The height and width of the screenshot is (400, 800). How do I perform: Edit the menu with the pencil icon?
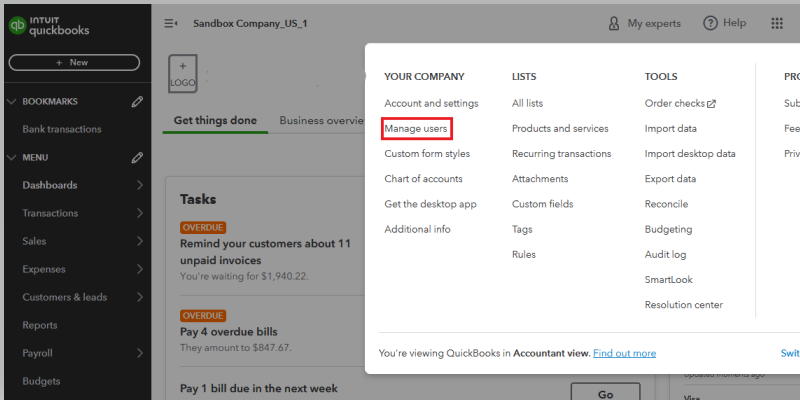137,158
